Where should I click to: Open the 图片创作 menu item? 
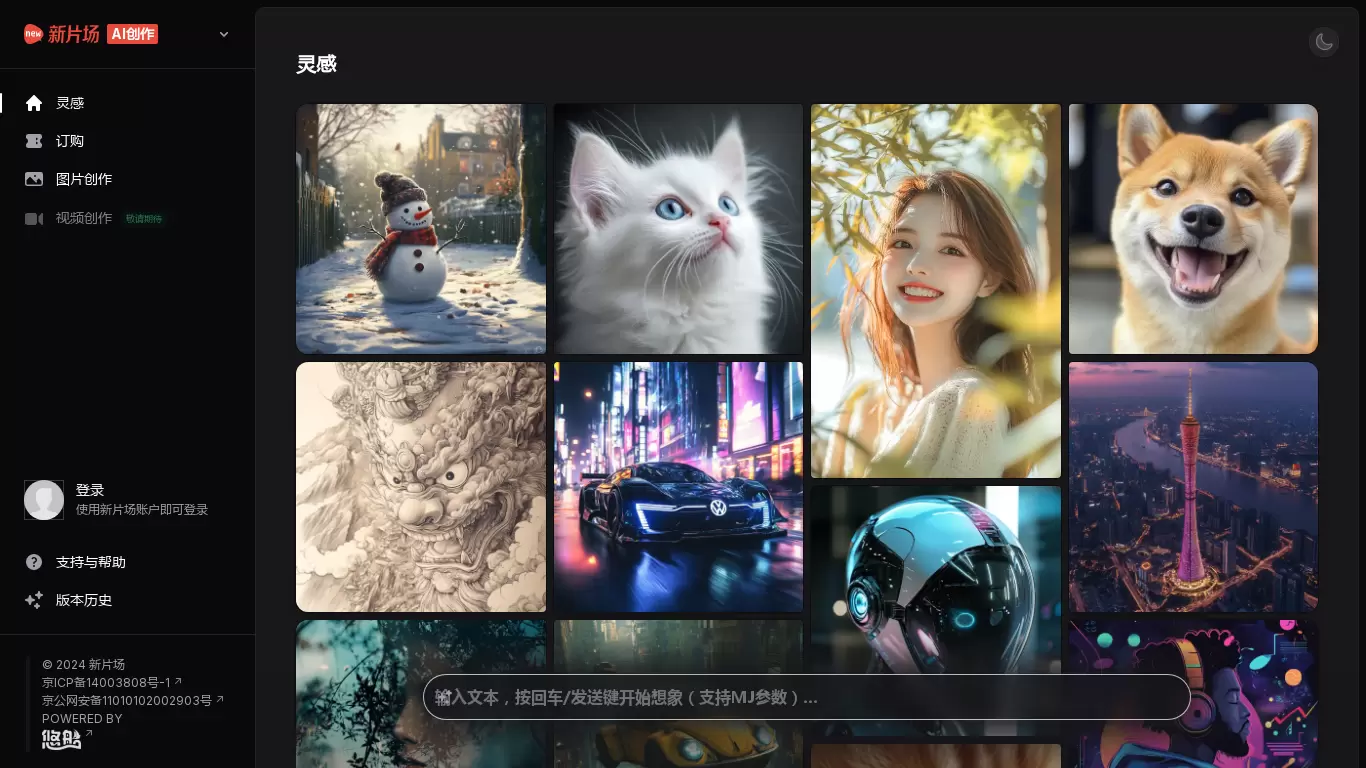(x=84, y=179)
